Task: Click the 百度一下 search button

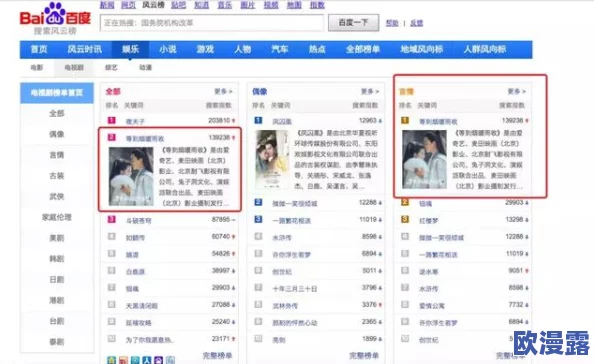Action: point(353,23)
